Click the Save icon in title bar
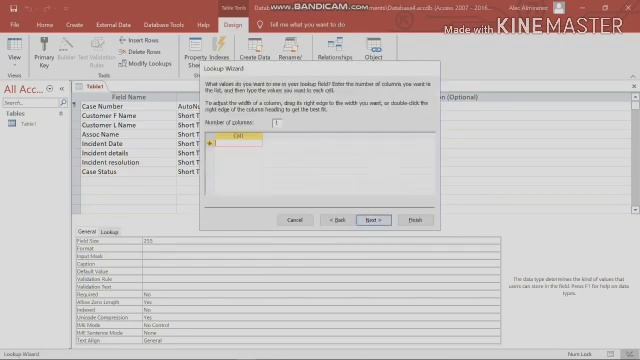The image size is (640, 360). [13, 8]
